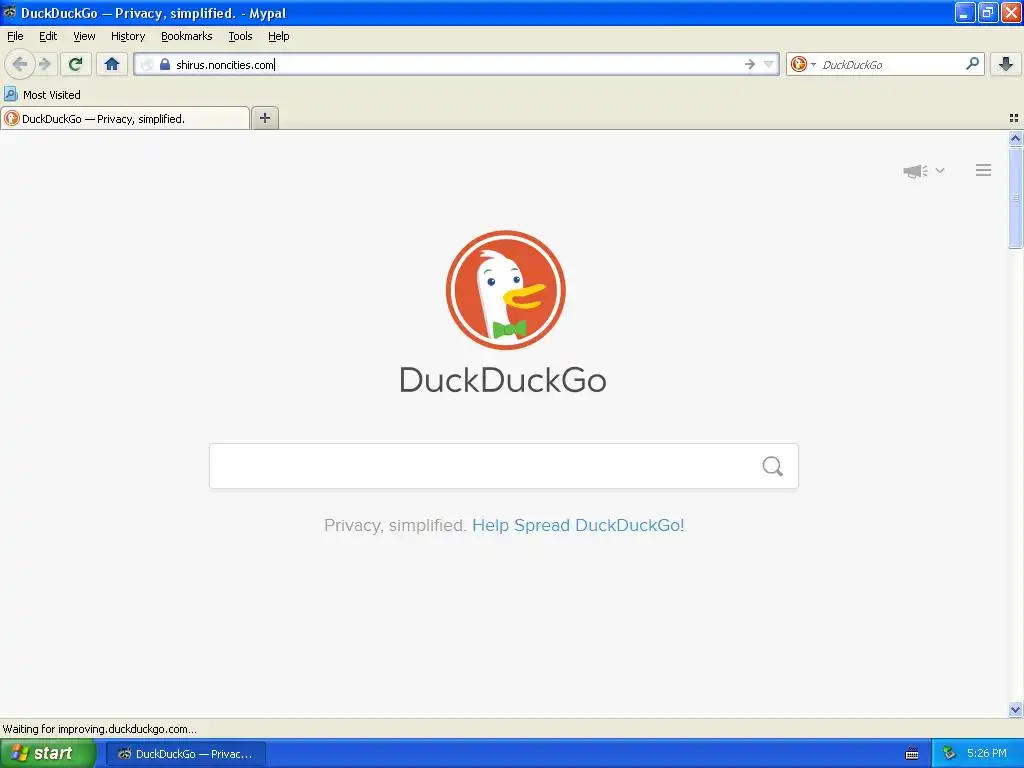The width and height of the screenshot is (1024, 768).
Task: Expand the chevron beside the megaphone
Action: (940, 170)
